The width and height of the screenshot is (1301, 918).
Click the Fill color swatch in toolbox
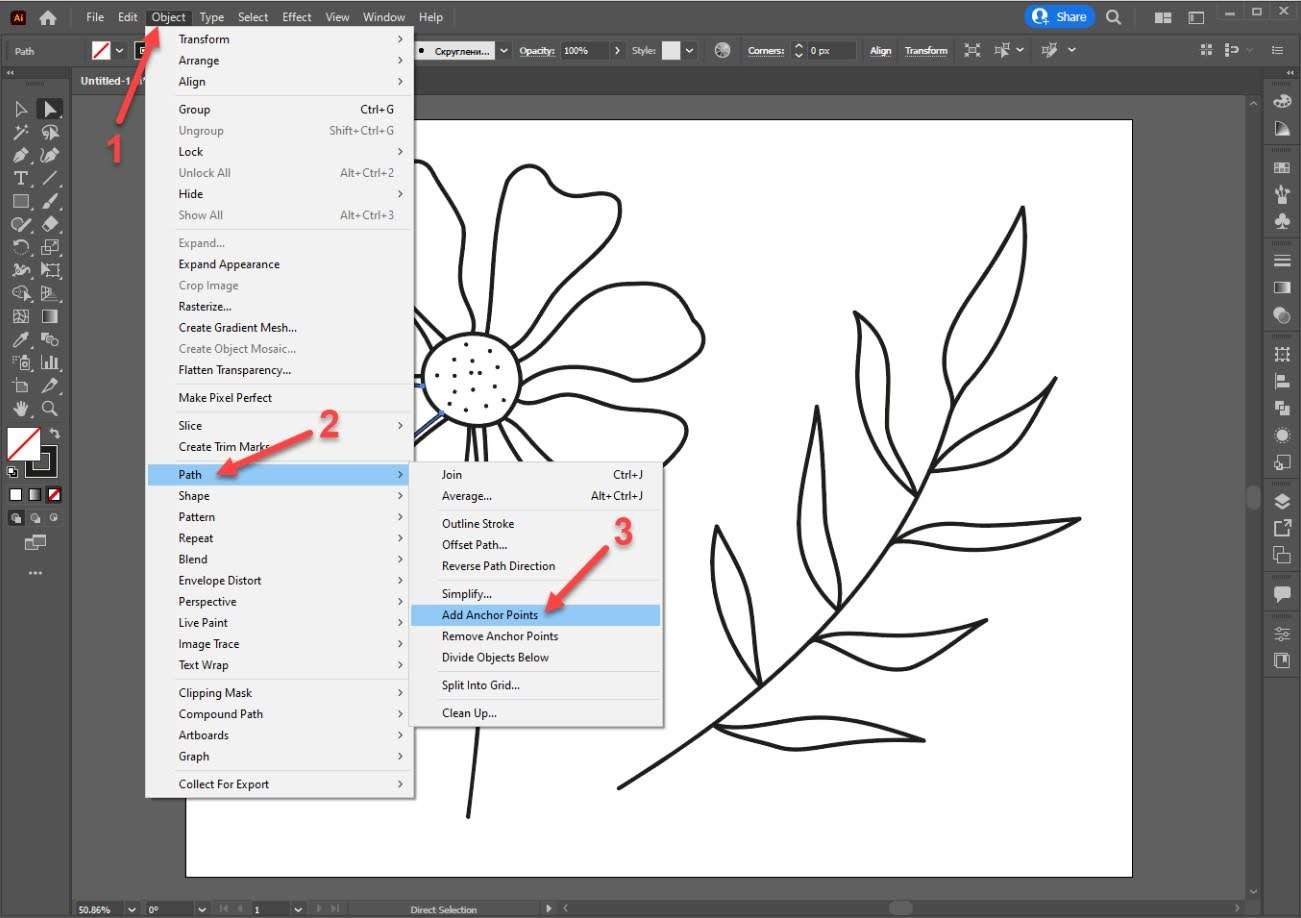point(24,443)
